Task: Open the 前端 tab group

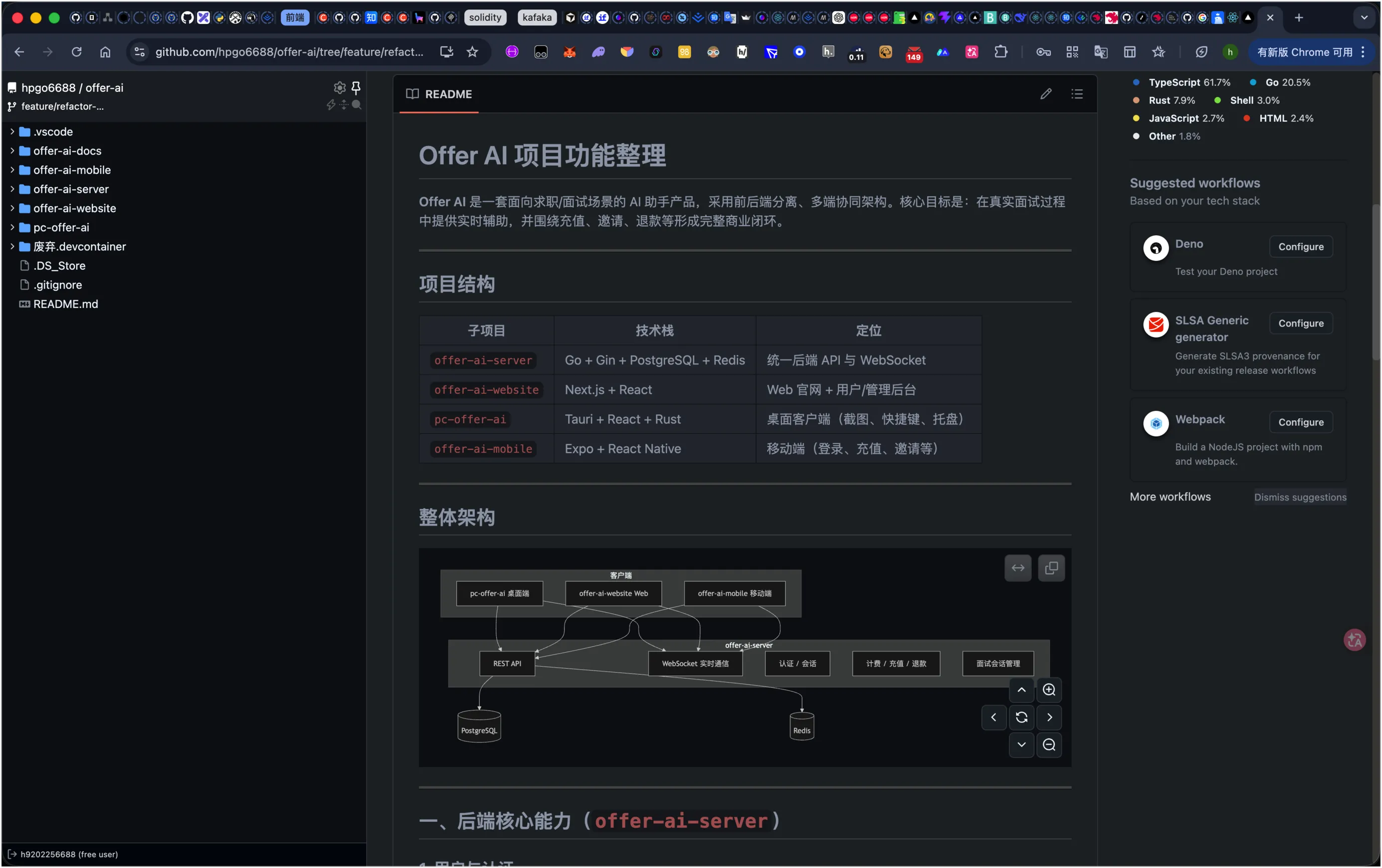Action: [x=295, y=17]
